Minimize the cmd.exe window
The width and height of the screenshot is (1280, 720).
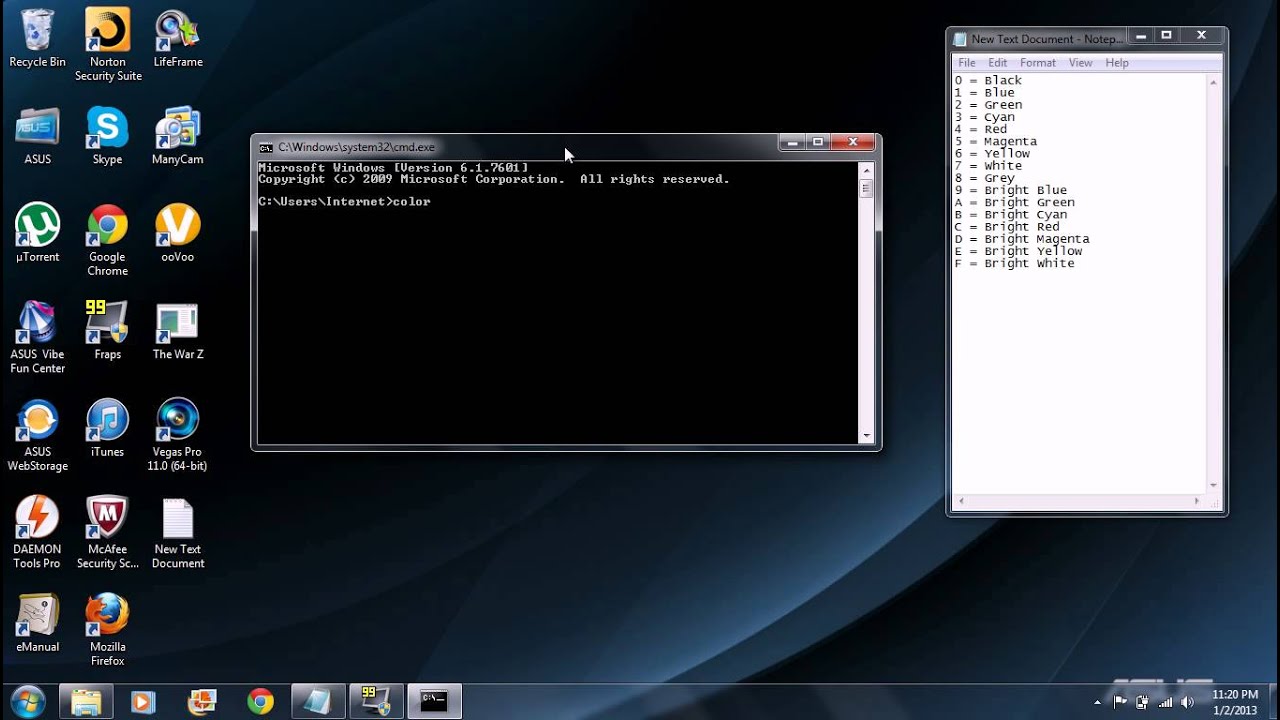pyautogui.click(x=792, y=143)
